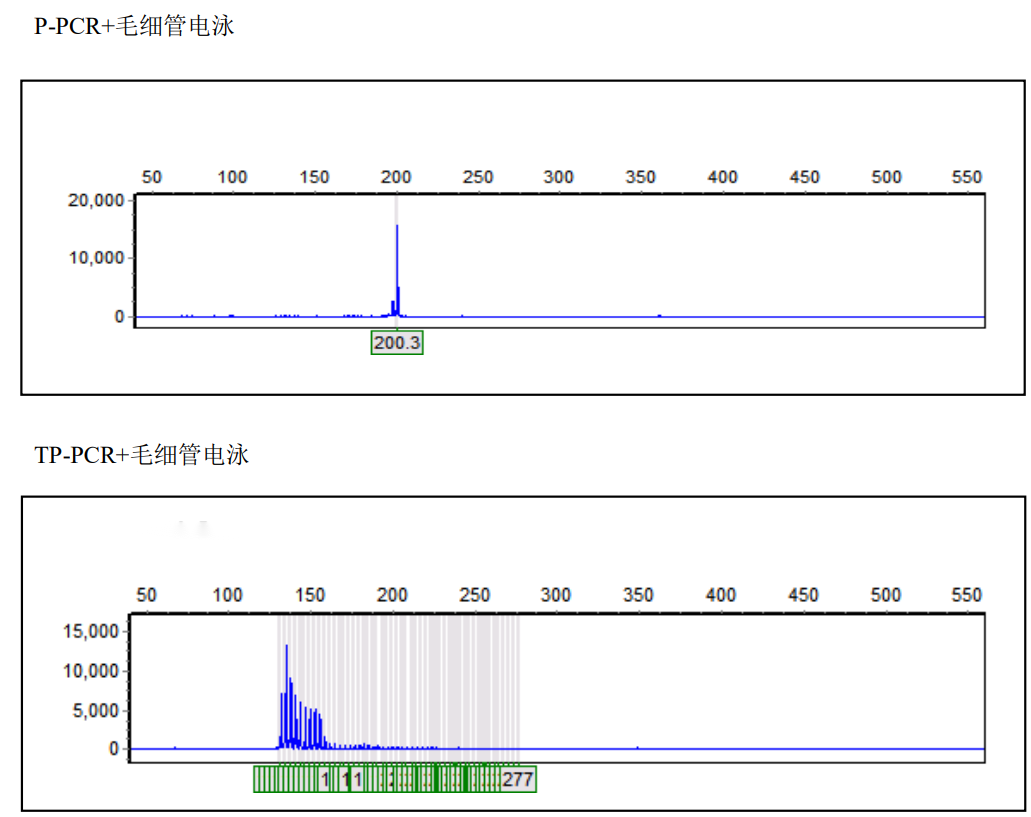The width and height of the screenshot is (1031, 817).
Task: Click the 450 x-axis tick in bottom chart
Action: pyautogui.click(x=803, y=595)
